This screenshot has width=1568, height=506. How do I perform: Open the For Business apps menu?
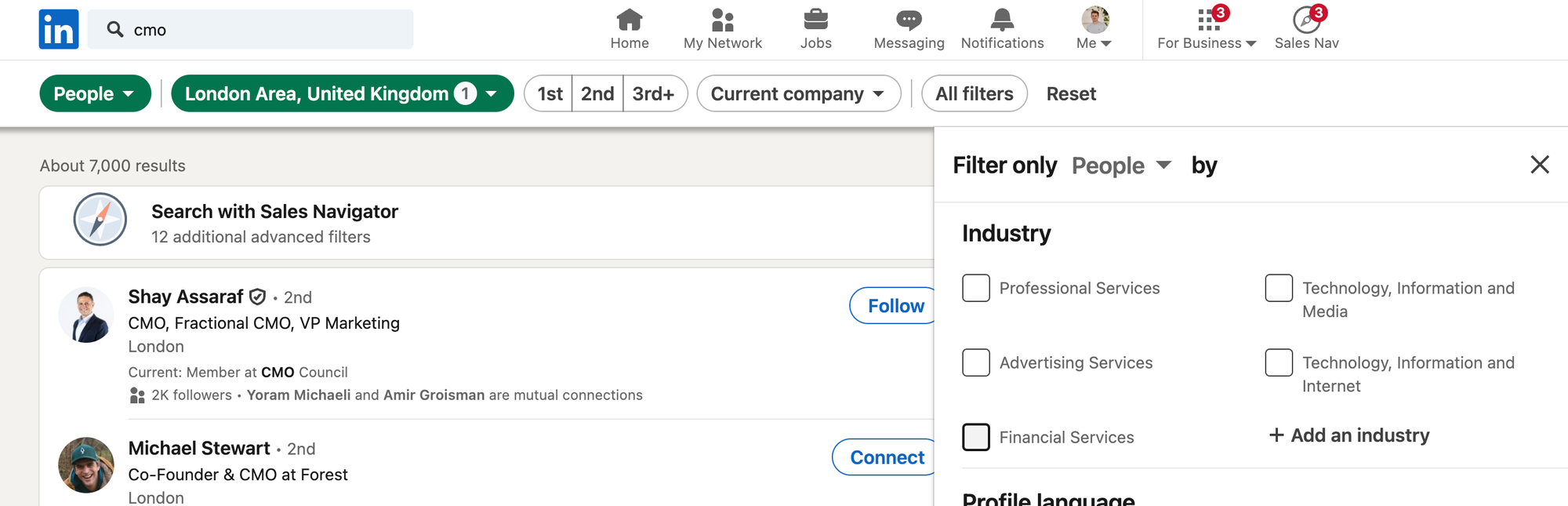click(1207, 29)
